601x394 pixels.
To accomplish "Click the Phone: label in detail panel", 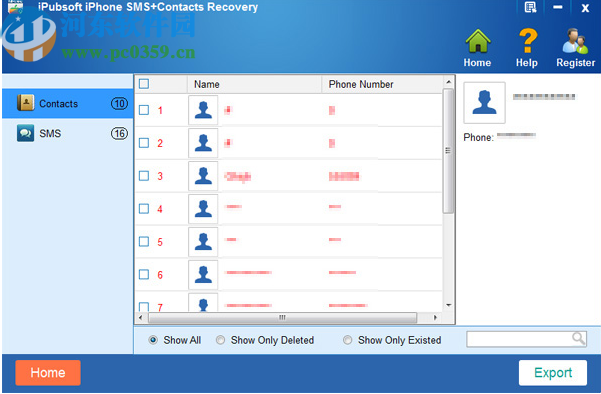I will pyautogui.click(x=478, y=137).
